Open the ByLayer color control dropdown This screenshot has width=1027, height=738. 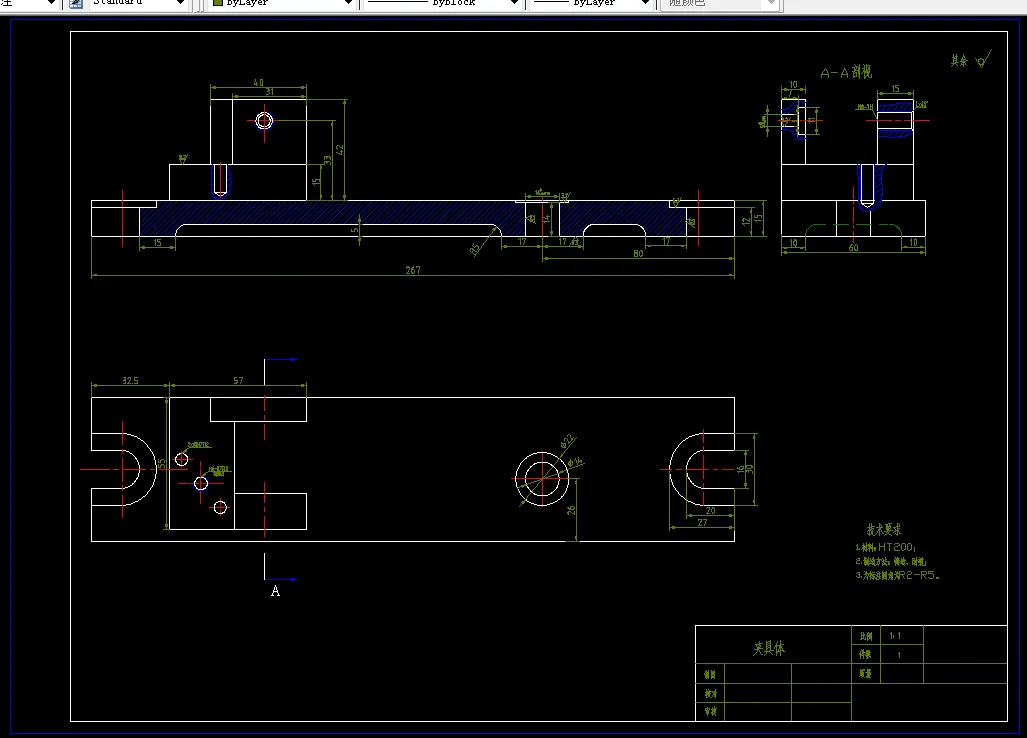282,3
